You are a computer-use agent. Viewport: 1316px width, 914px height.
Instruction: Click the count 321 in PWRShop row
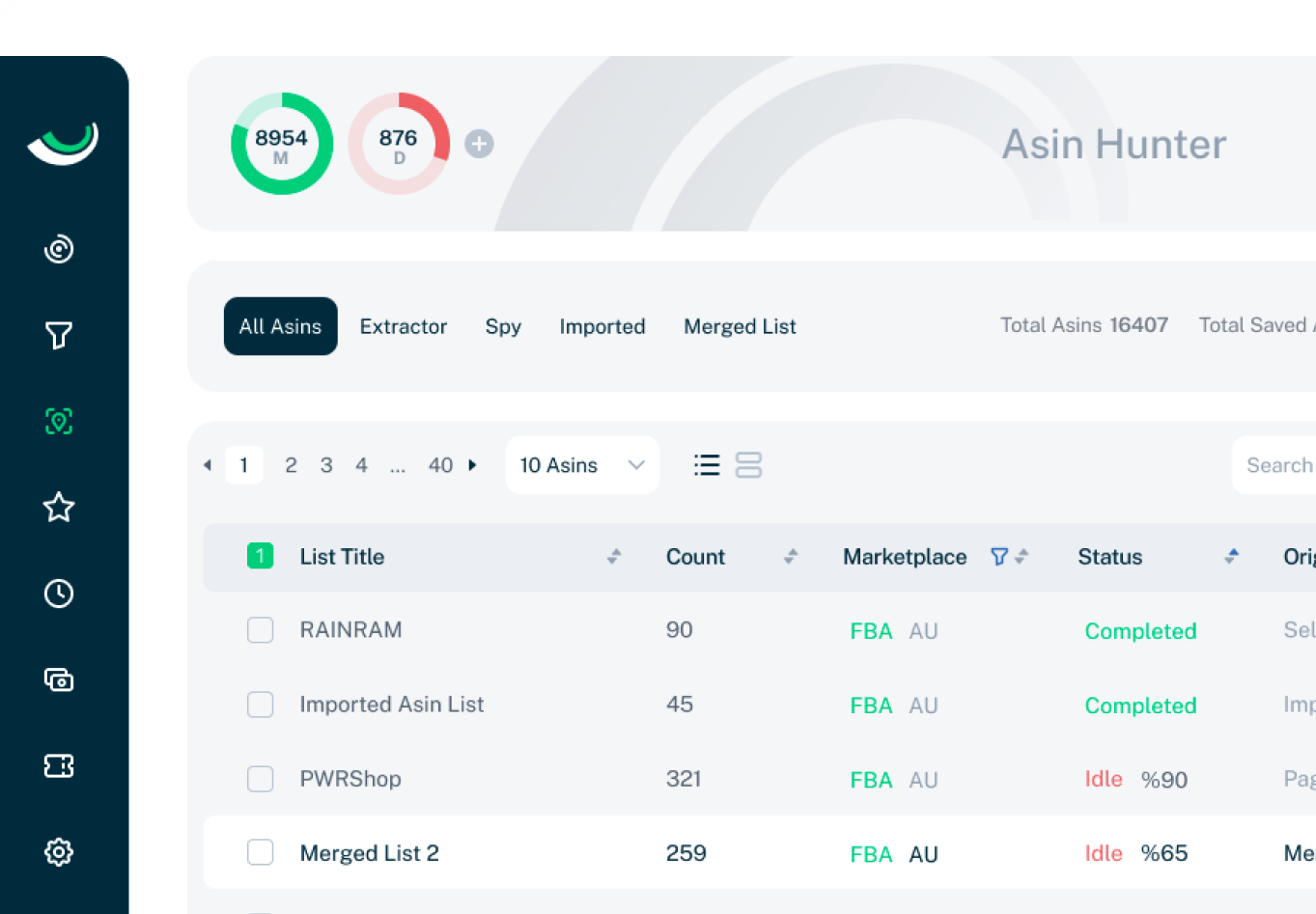684,779
